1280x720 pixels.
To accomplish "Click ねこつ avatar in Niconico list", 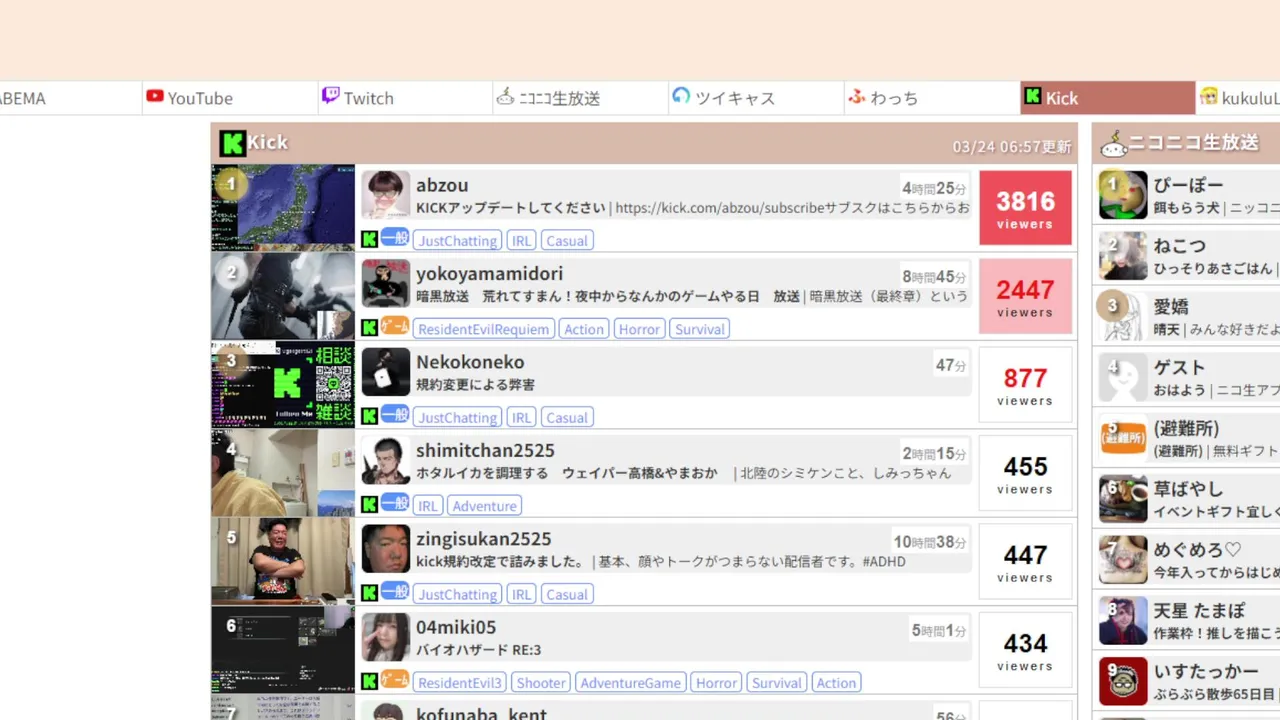I will (1123, 256).
